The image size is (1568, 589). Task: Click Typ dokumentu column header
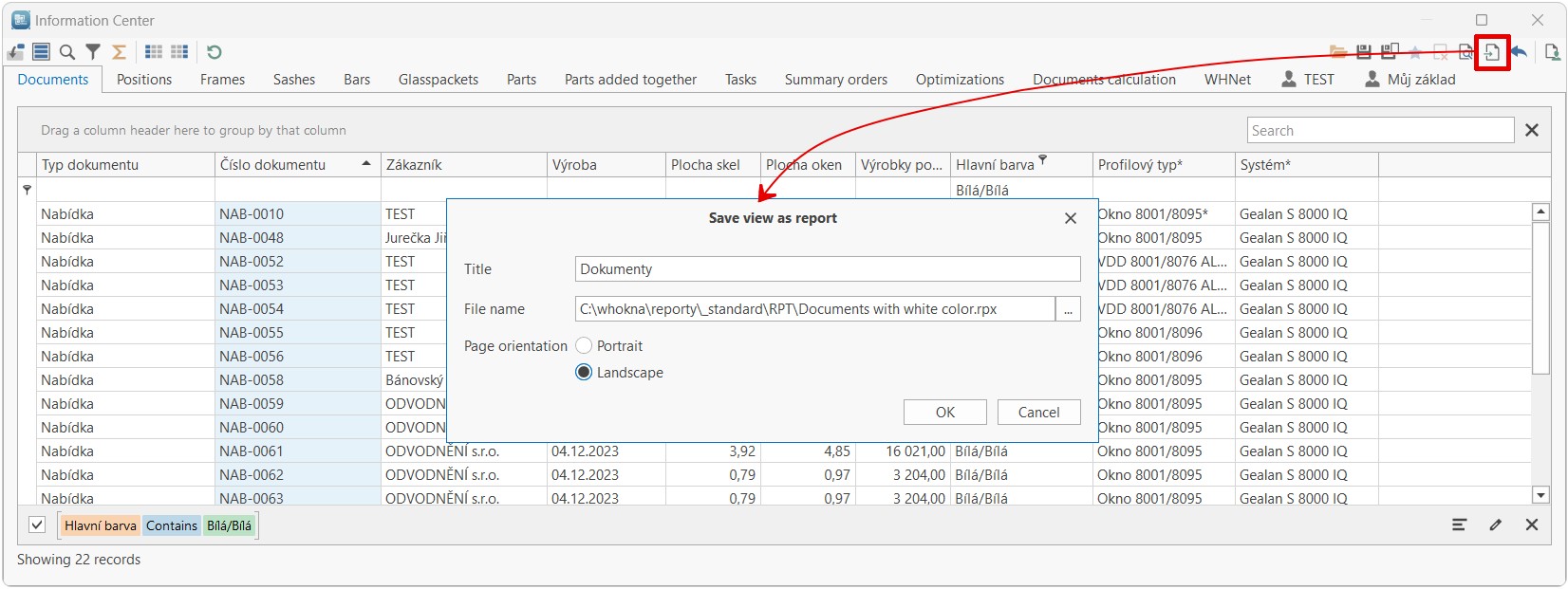click(x=125, y=165)
